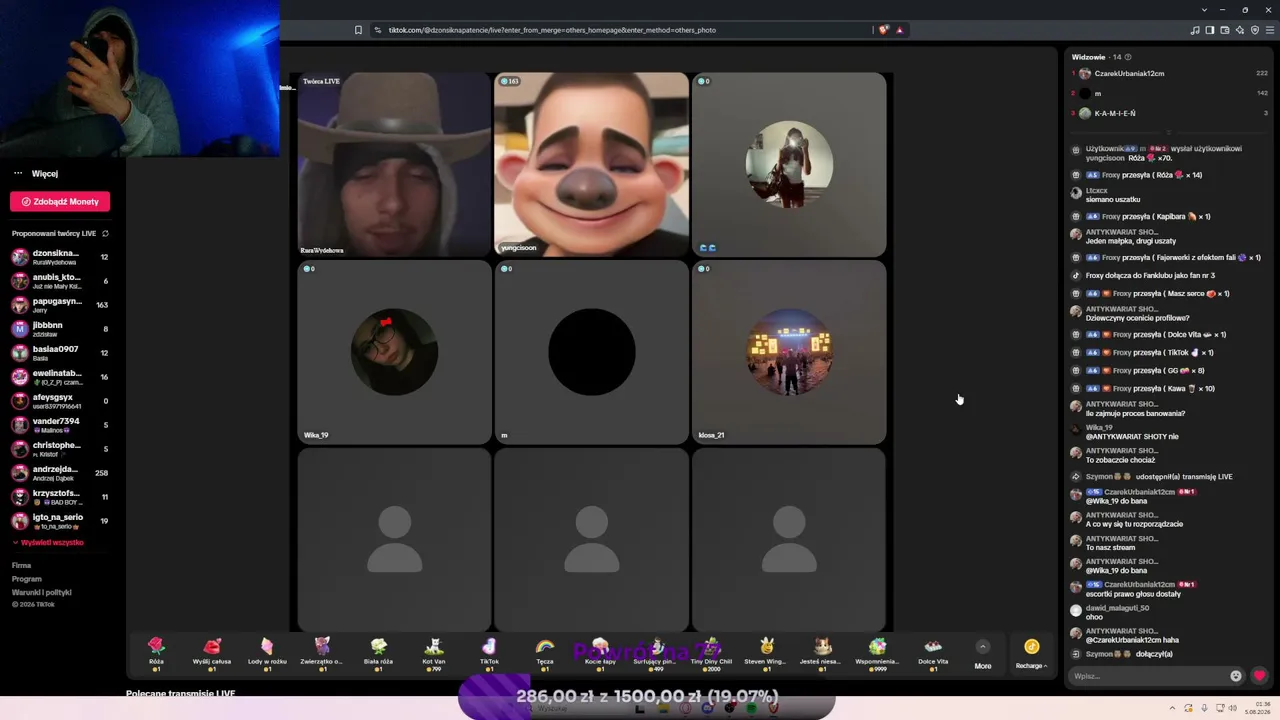1280x720 pixels.
Task: Click the browser address bar URL
Action: [552, 30]
